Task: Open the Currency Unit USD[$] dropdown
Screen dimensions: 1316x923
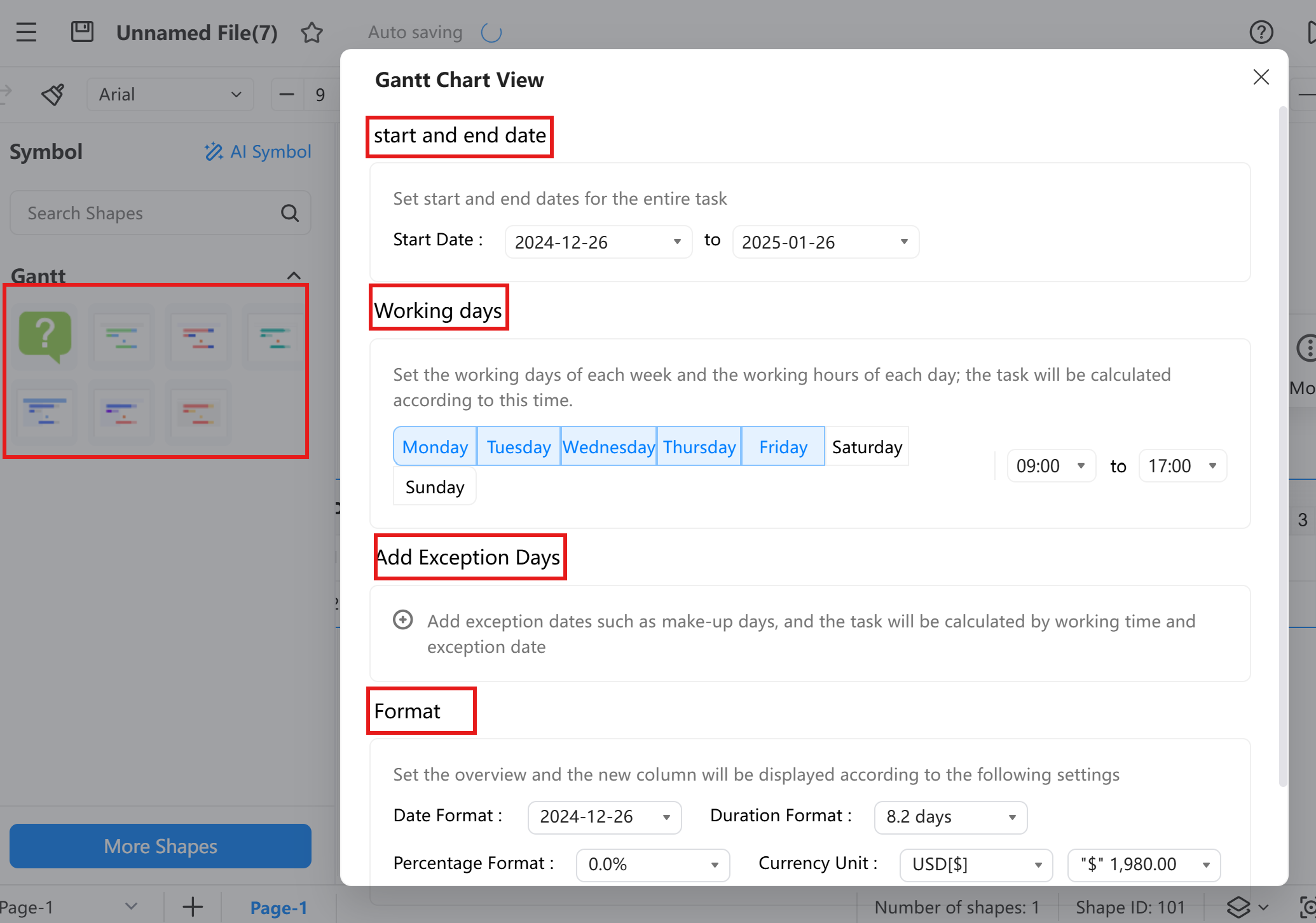Action: (976, 865)
